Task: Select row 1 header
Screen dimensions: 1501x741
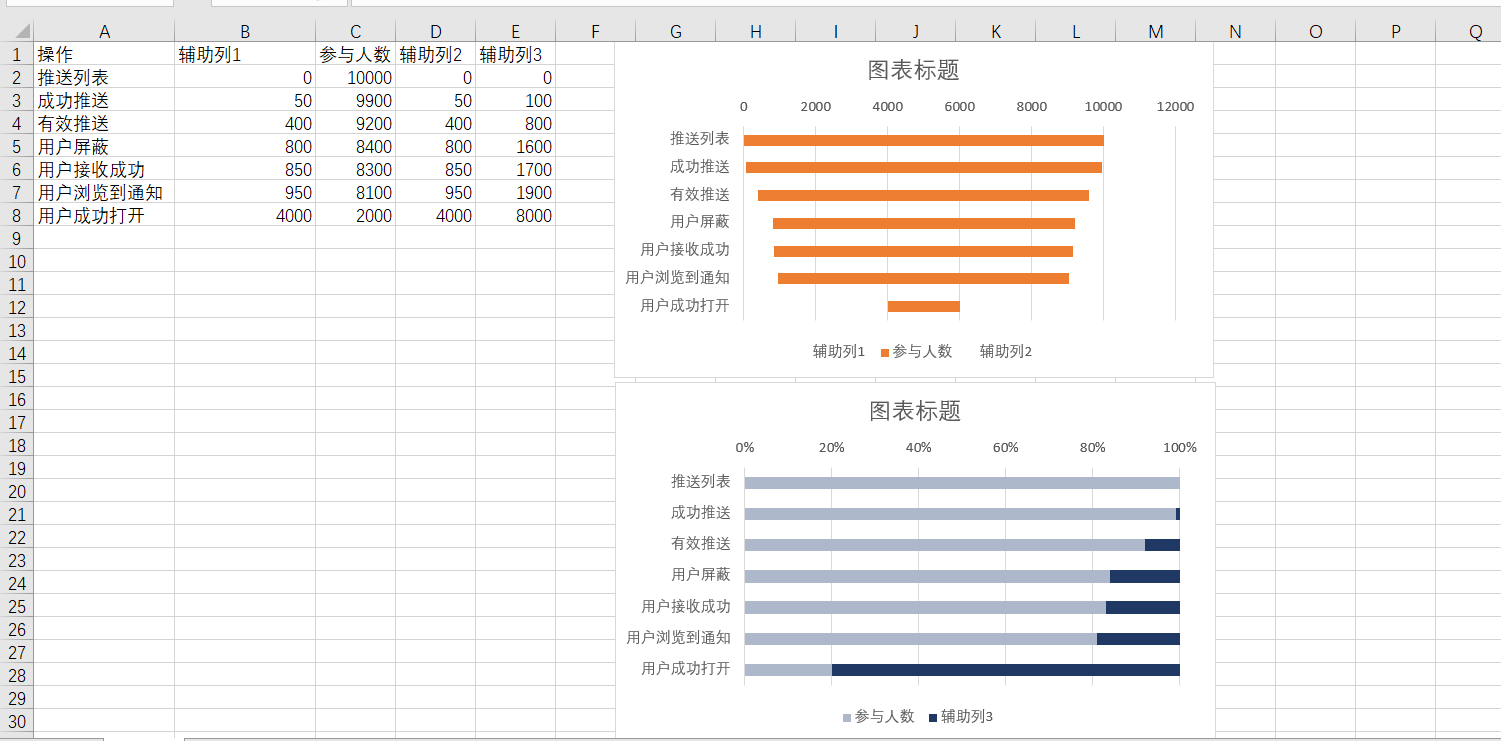Action: point(17,54)
